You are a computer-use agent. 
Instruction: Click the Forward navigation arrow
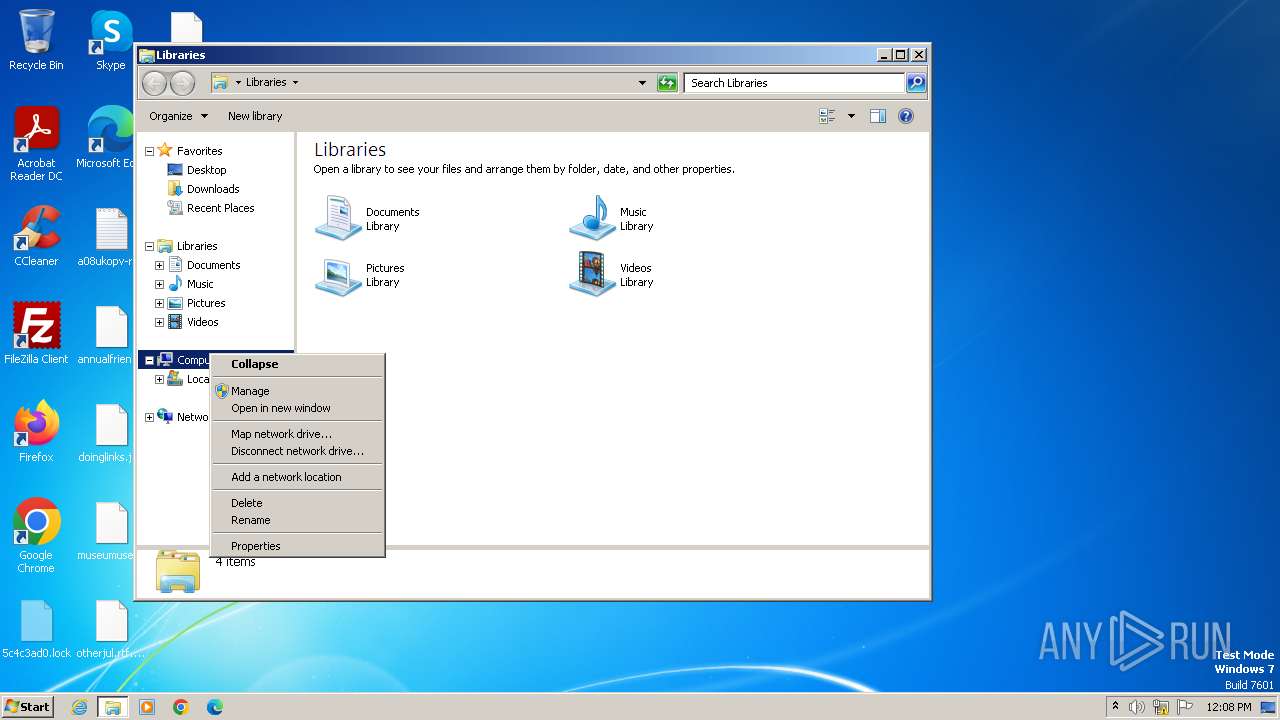pos(182,83)
